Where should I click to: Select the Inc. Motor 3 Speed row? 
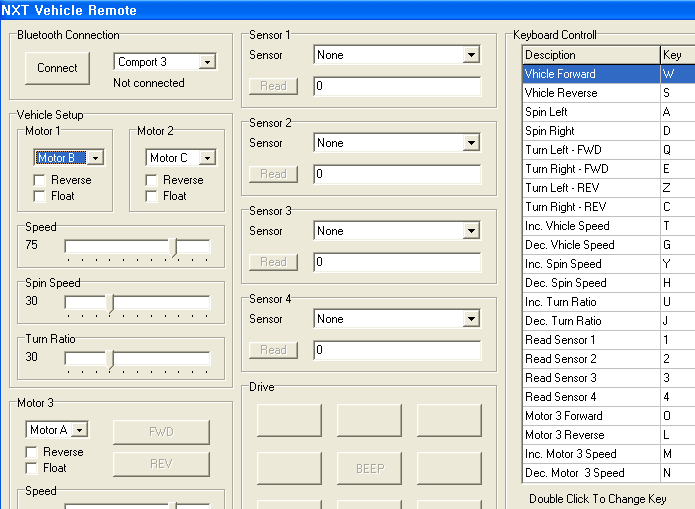[x=609, y=454]
